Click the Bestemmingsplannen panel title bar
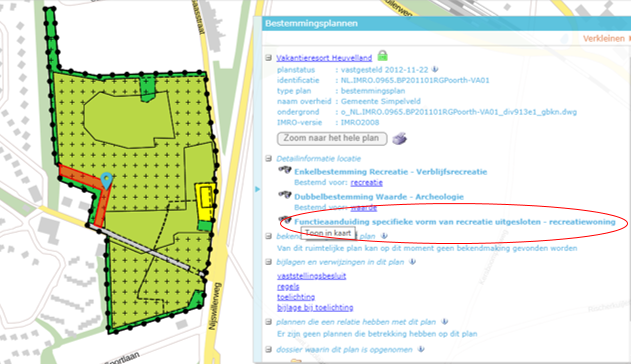Screen dimensions: 631x364 click(446, 23)
